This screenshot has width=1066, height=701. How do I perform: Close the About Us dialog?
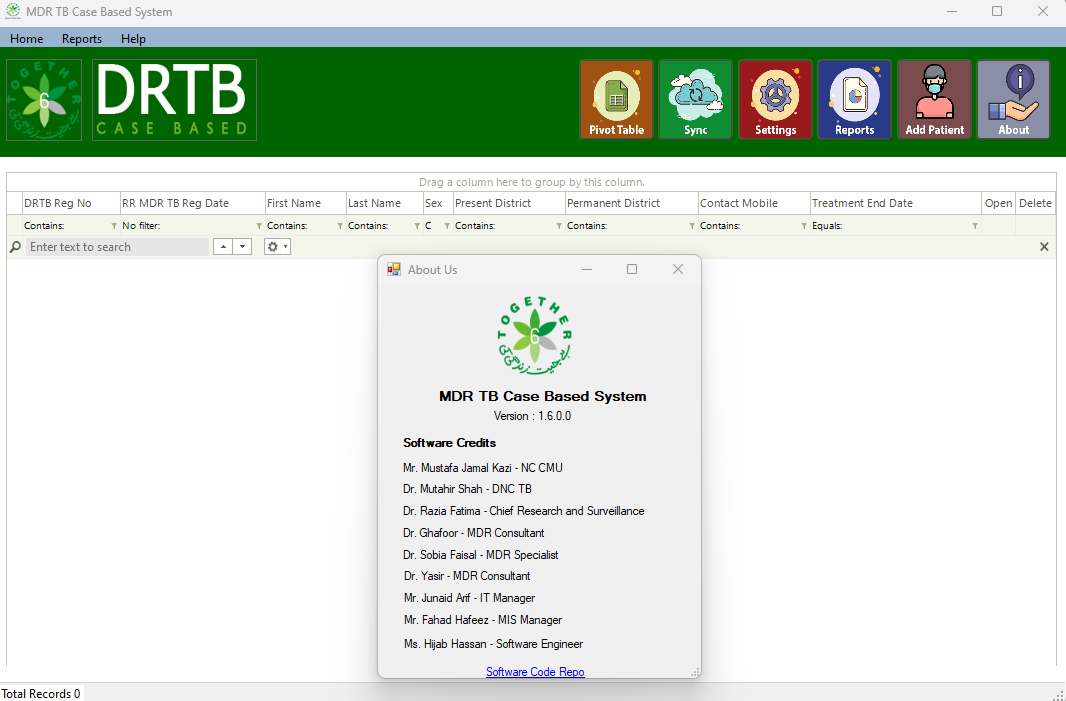click(678, 269)
